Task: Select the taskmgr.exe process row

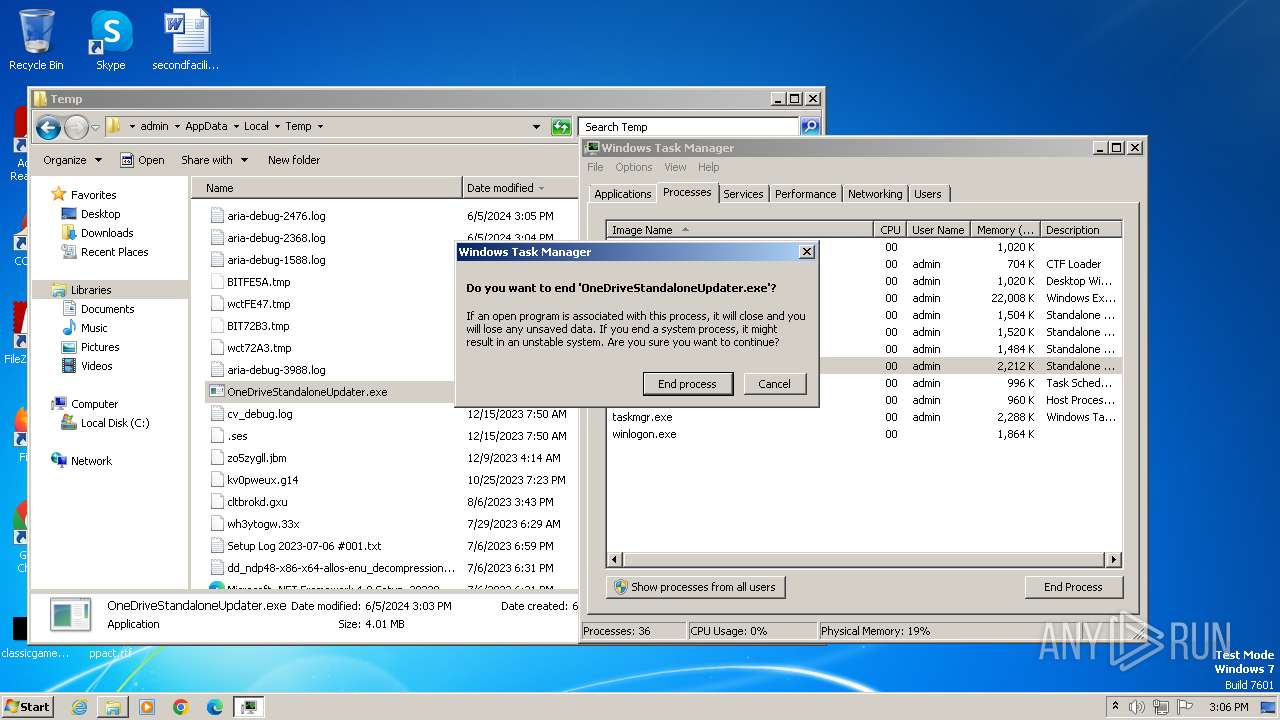Action: 864,417
